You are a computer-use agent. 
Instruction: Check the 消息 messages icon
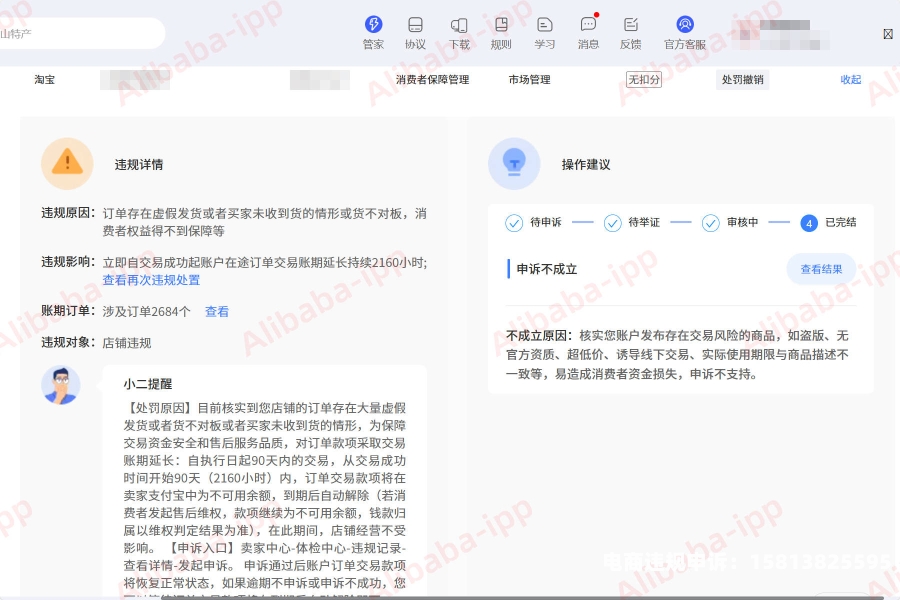(588, 25)
